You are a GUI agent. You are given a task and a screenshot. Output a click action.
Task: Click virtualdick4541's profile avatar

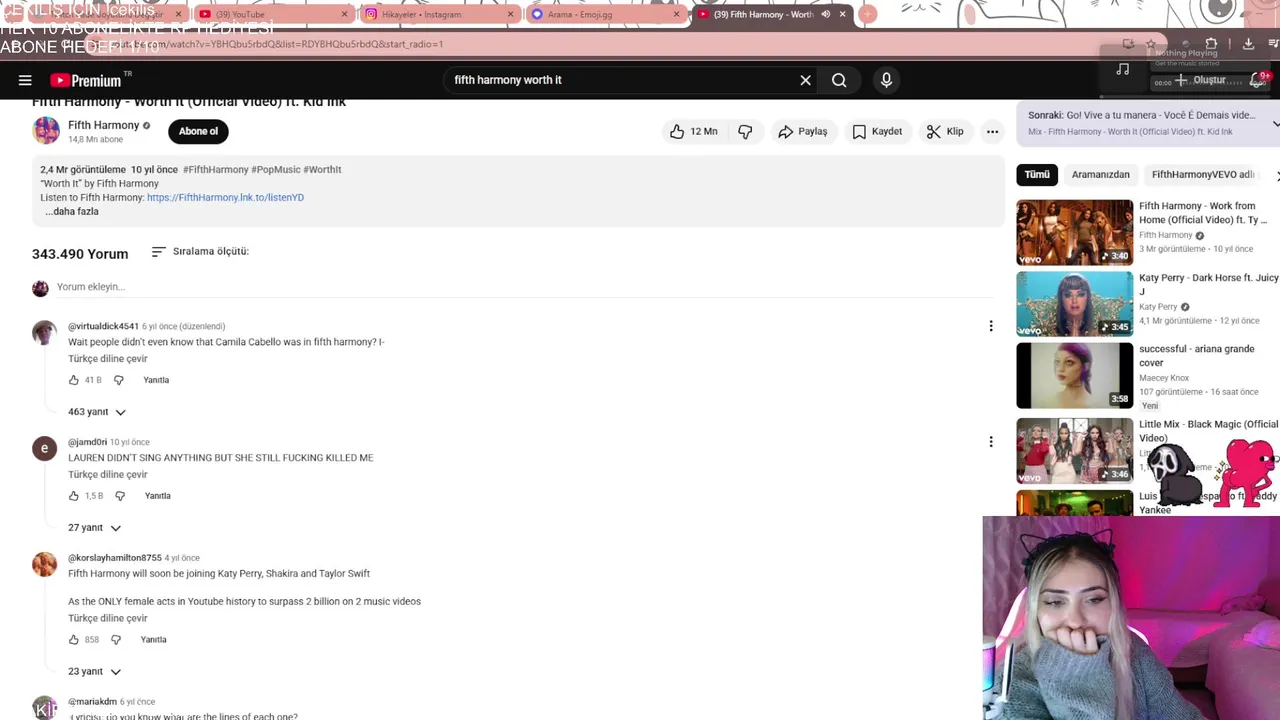[44, 333]
